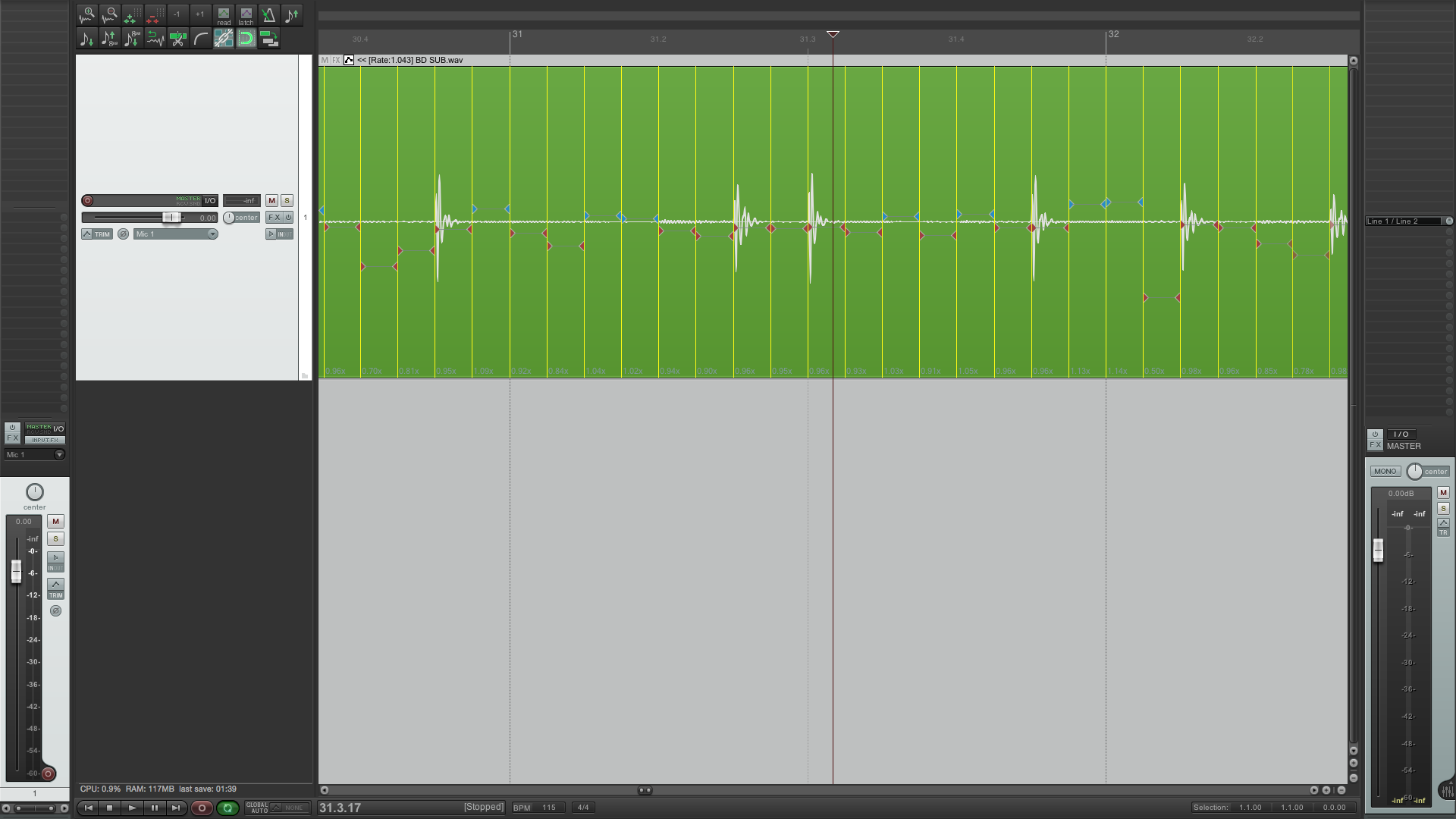Click the reverse item waveform icon
This screenshot has width=1456, height=819.
(x=155, y=39)
